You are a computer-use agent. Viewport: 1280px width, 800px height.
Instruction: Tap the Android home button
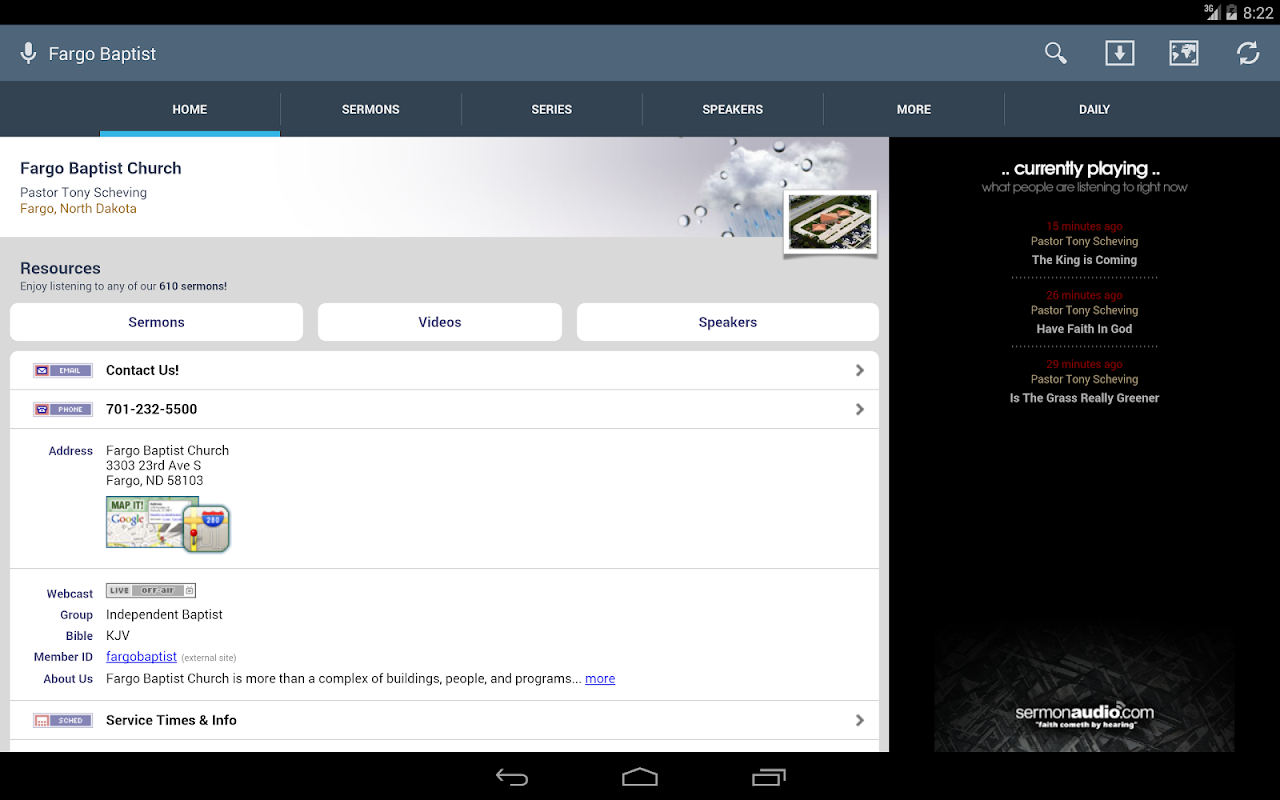pyautogui.click(x=640, y=777)
